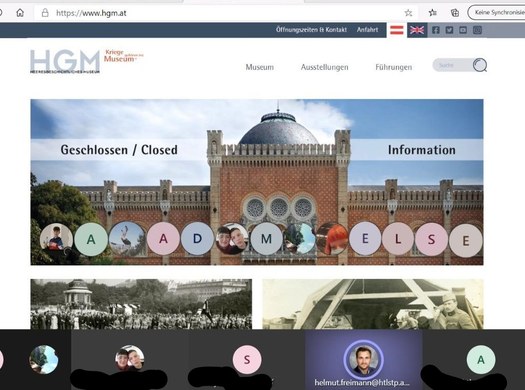
Task: Open the HGM Twitter page icon
Action: 449,30
